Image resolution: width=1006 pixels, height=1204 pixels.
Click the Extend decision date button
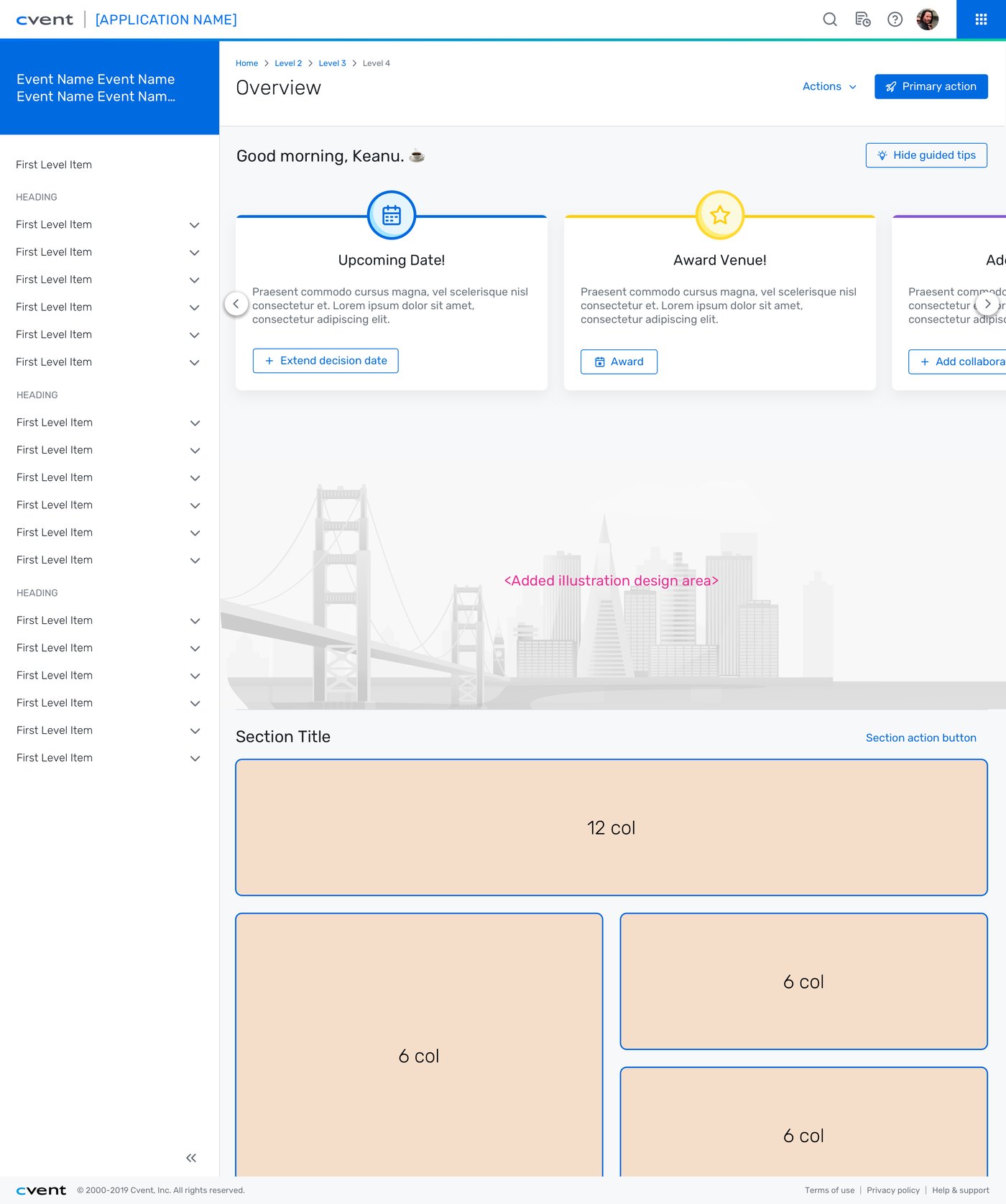tap(326, 361)
